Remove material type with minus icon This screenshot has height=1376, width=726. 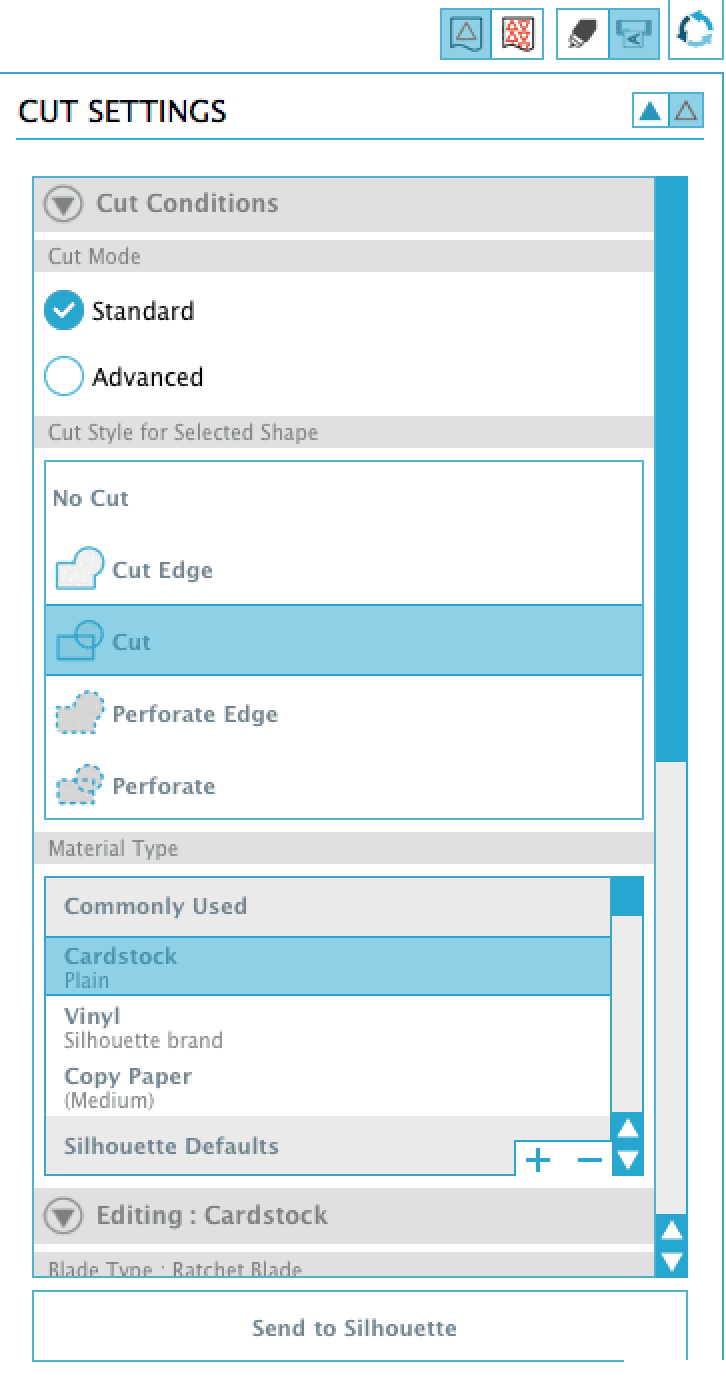point(590,1160)
